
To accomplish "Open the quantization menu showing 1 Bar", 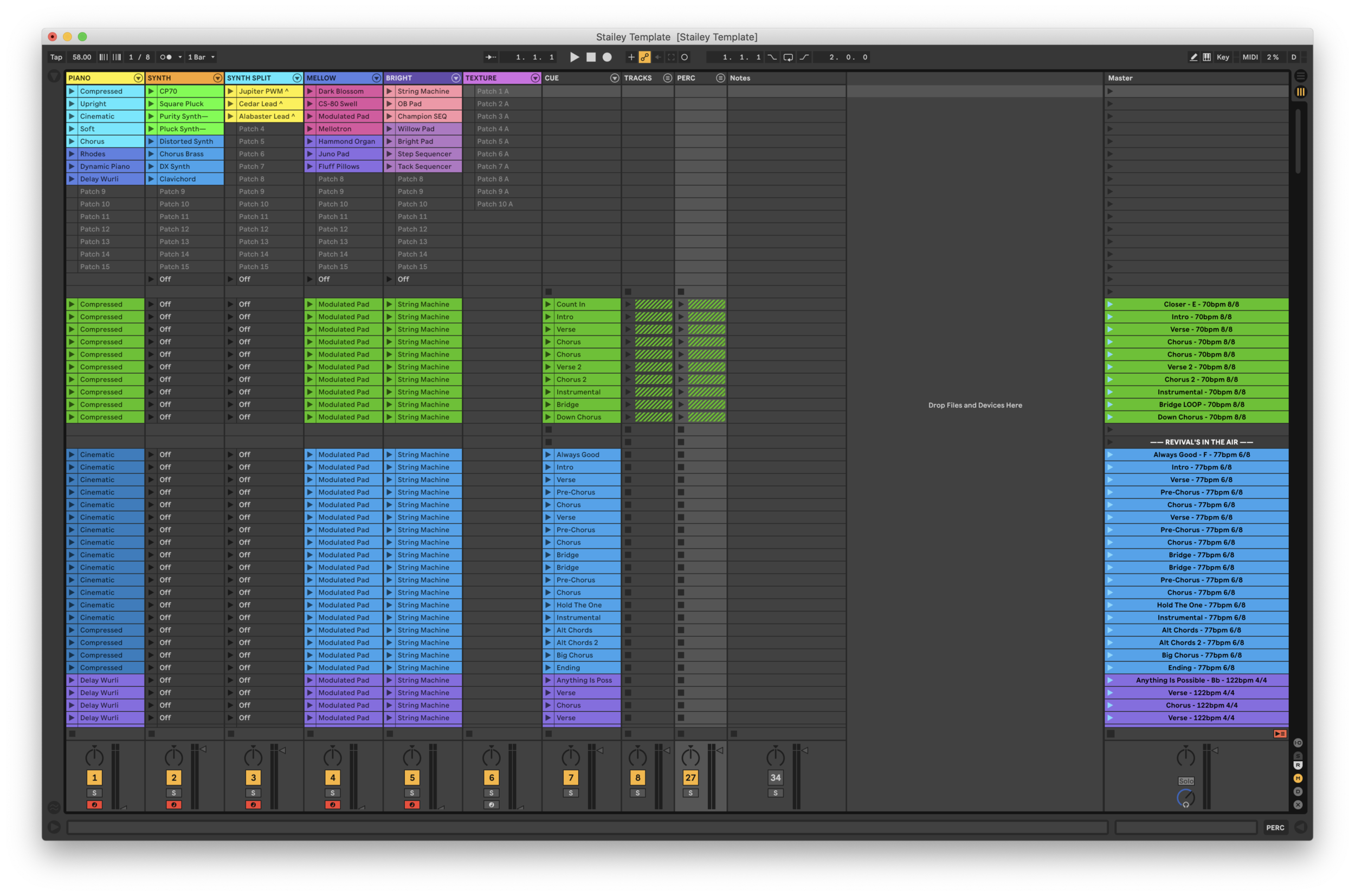I will (201, 57).
